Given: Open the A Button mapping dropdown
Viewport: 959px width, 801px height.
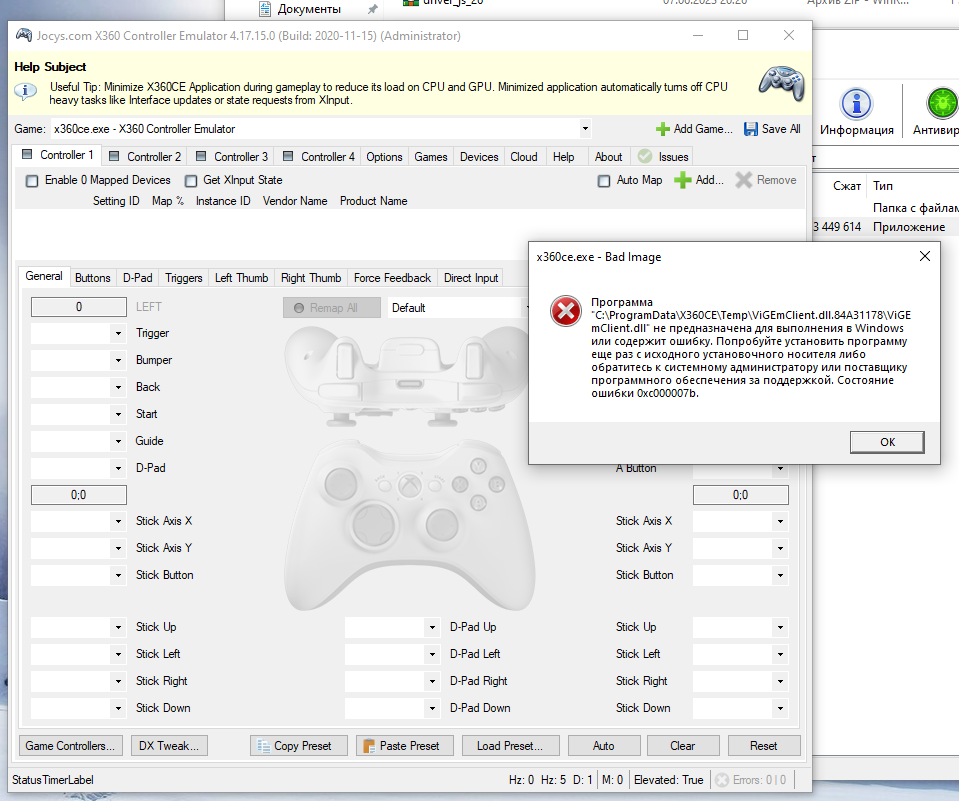Looking at the screenshot, I should point(779,467).
